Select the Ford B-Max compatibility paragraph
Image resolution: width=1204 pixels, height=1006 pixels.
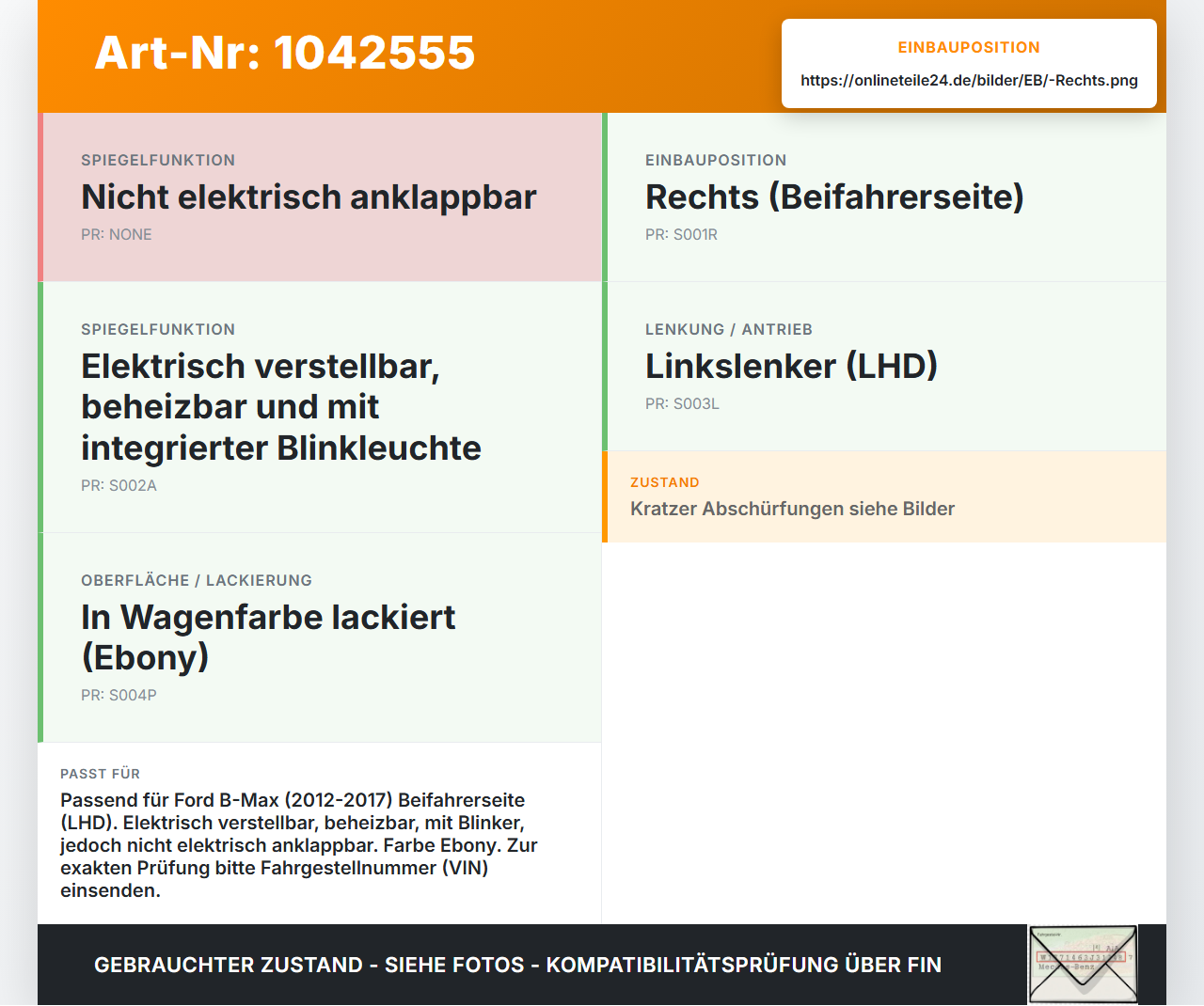click(299, 845)
